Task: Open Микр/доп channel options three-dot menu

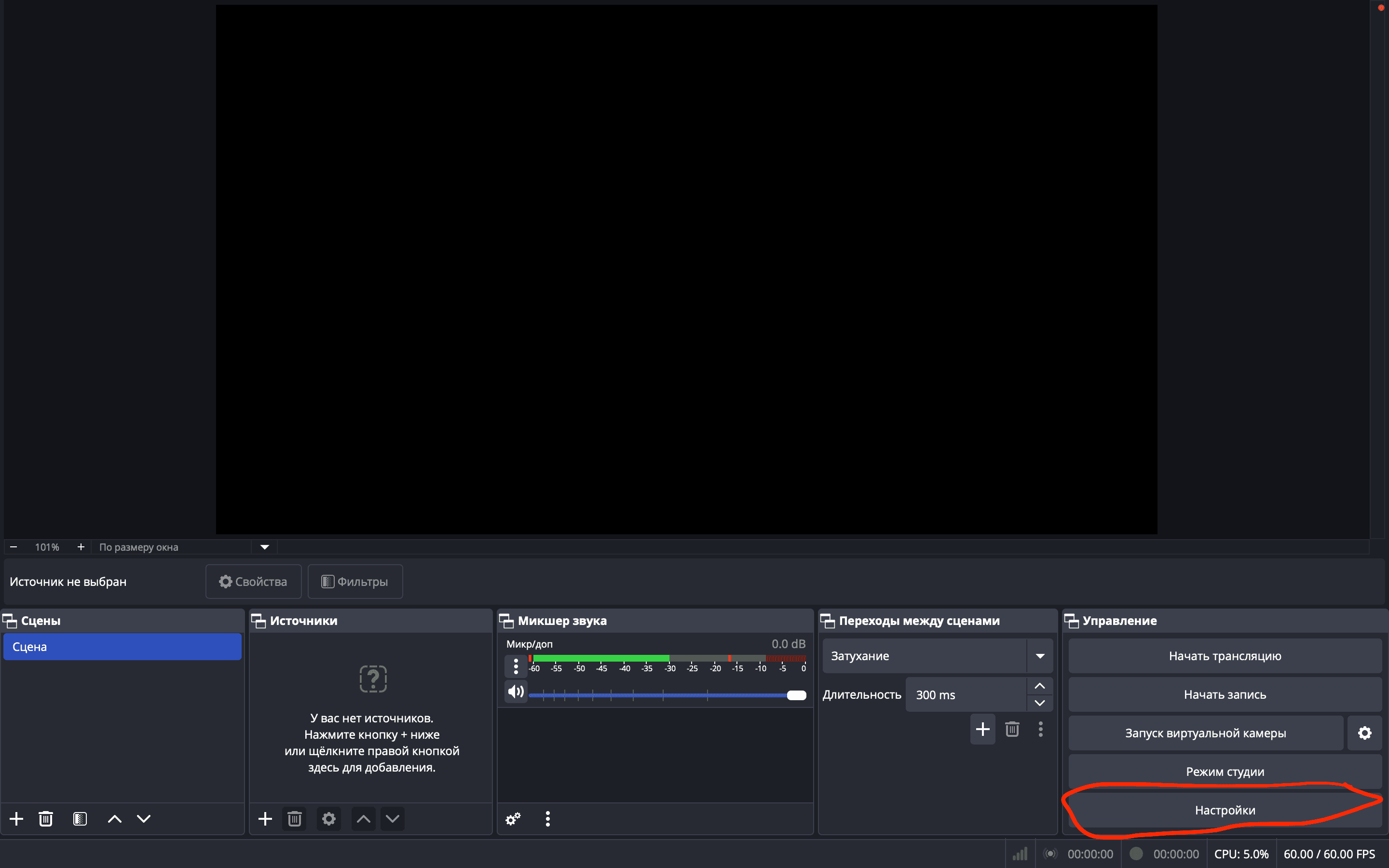Action: point(516,666)
